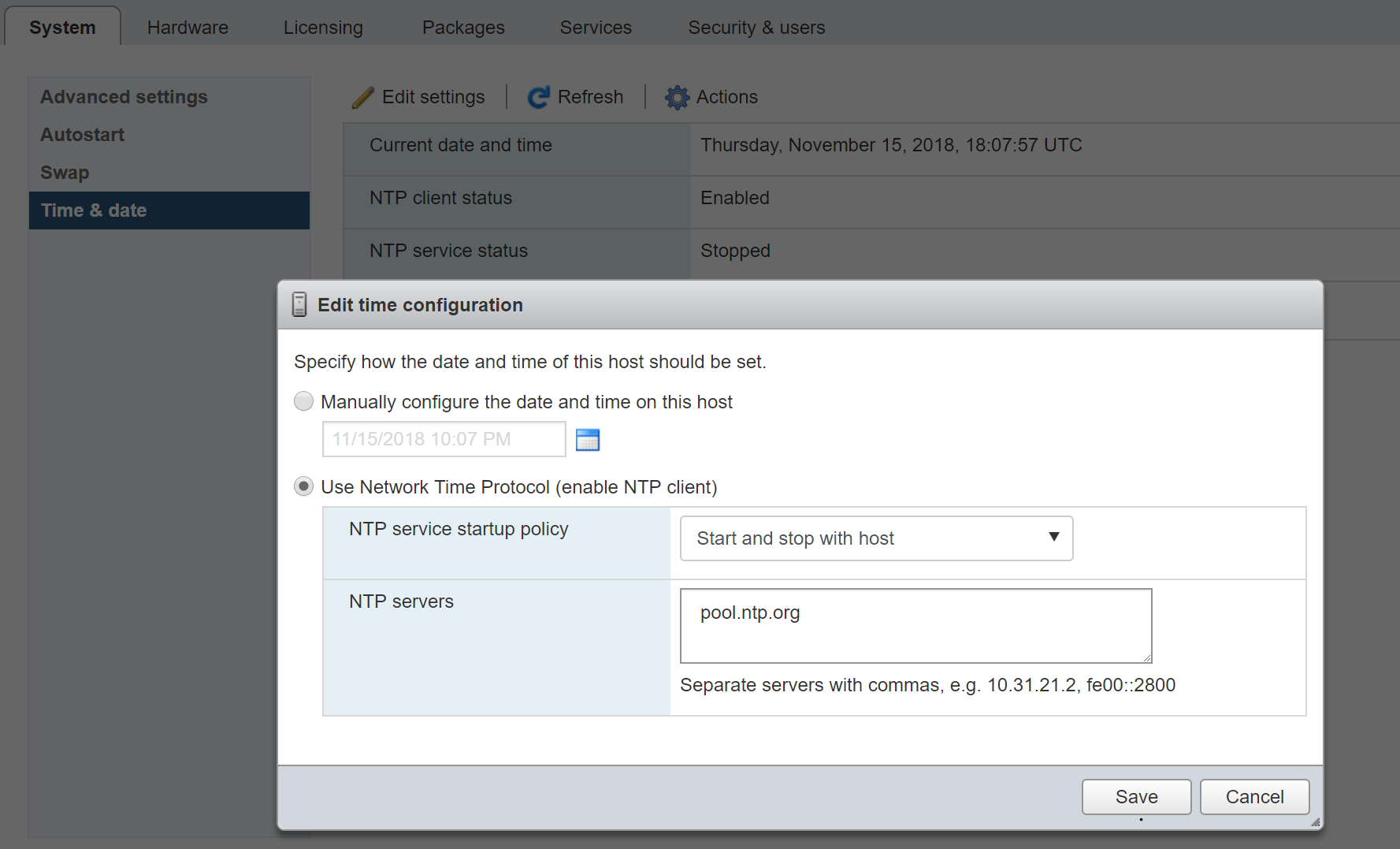Select the currently chosen NTP radio button
This screenshot has height=849, width=1400.
303,486
